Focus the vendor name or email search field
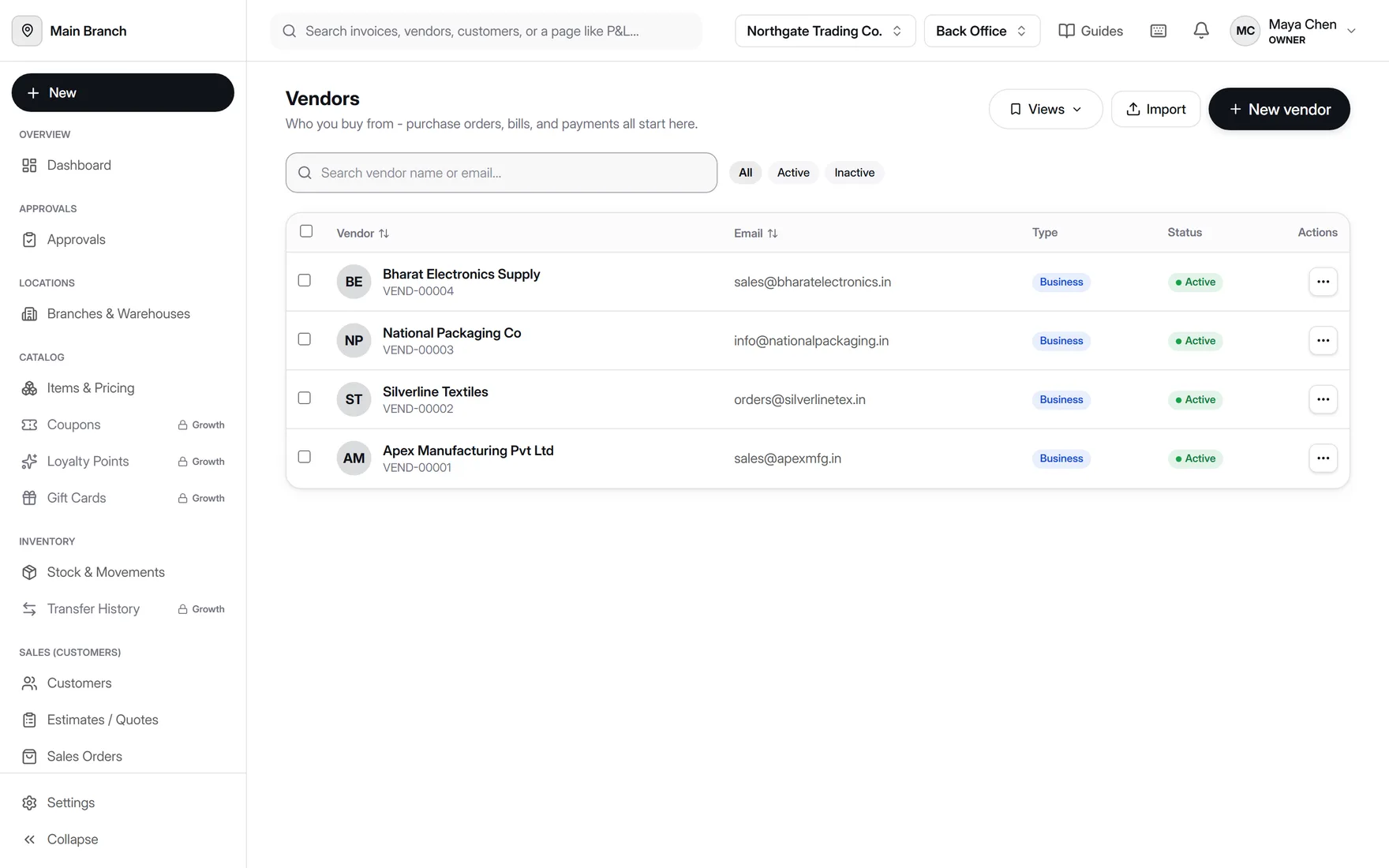Viewport: 1389px width, 868px height. click(501, 173)
